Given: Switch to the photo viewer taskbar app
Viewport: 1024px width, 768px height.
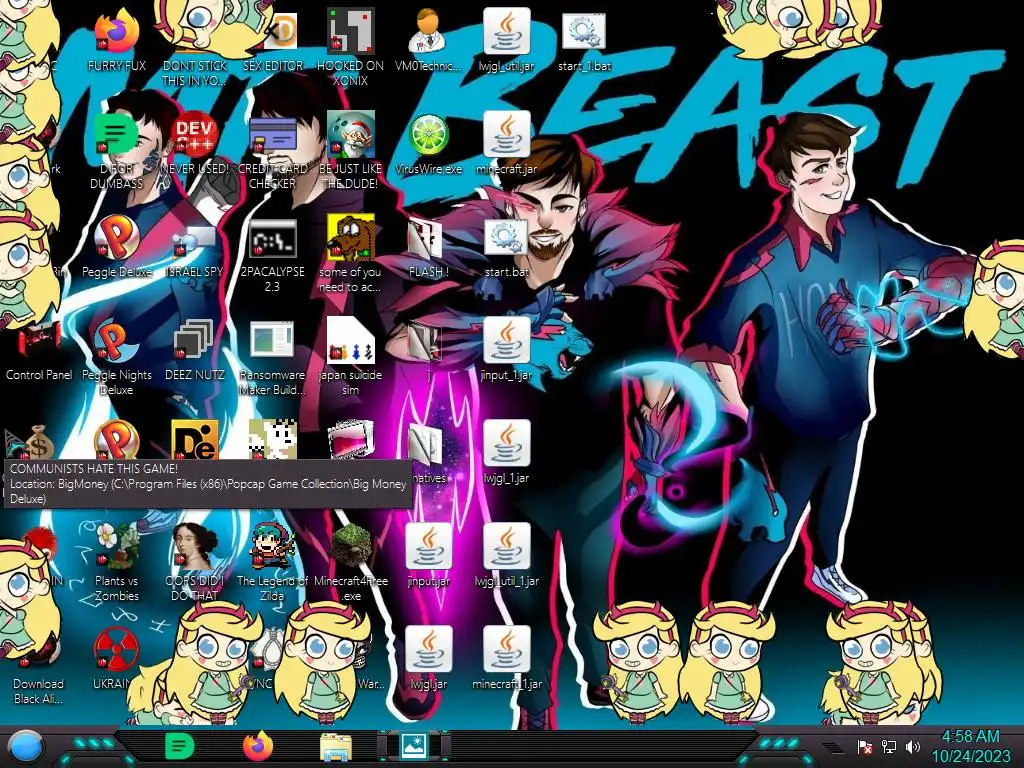Looking at the screenshot, I should coord(414,746).
